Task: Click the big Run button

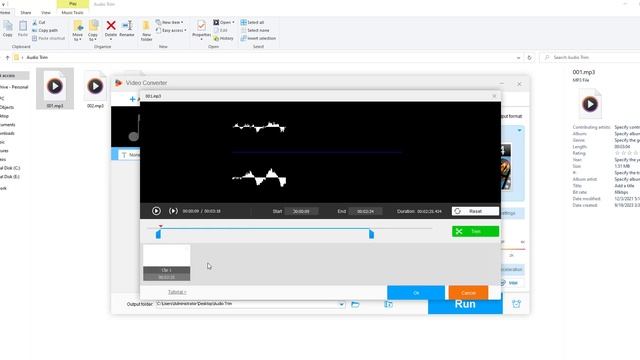Action: pos(465,304)
